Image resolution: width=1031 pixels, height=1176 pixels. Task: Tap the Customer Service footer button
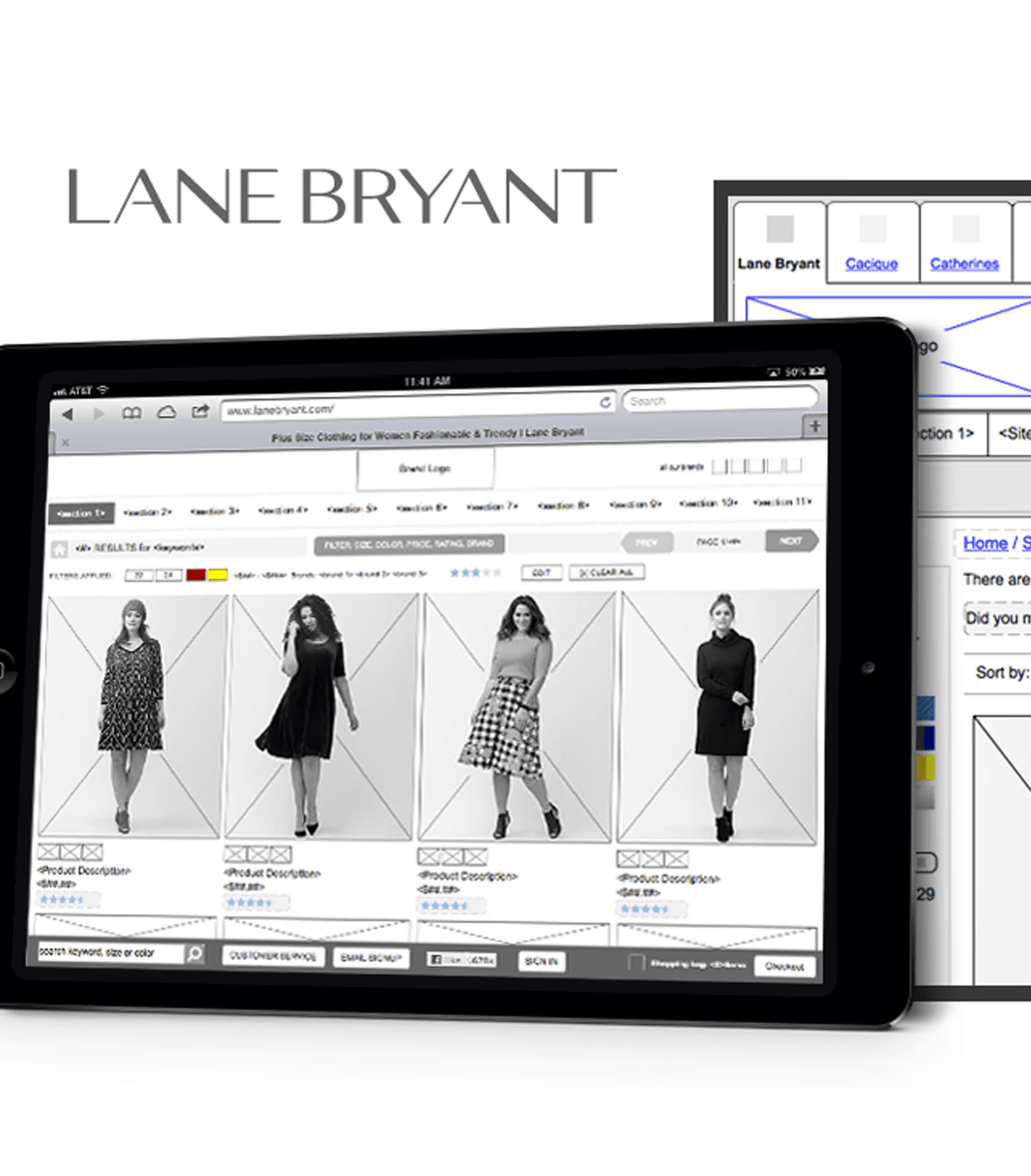click(x=273, y=956)
